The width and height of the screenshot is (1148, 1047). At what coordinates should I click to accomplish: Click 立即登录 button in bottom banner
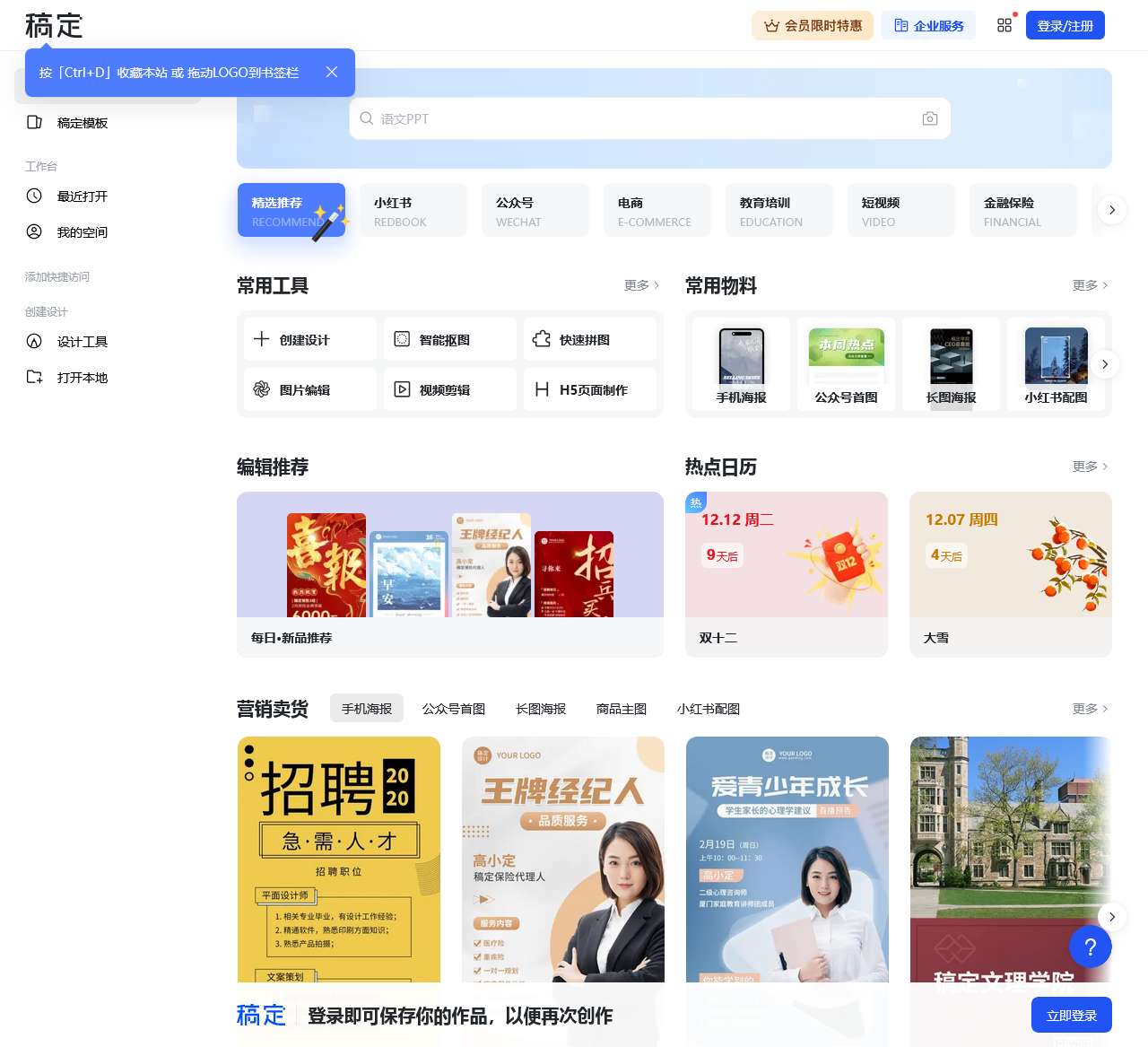(x=1071, y=1016)
